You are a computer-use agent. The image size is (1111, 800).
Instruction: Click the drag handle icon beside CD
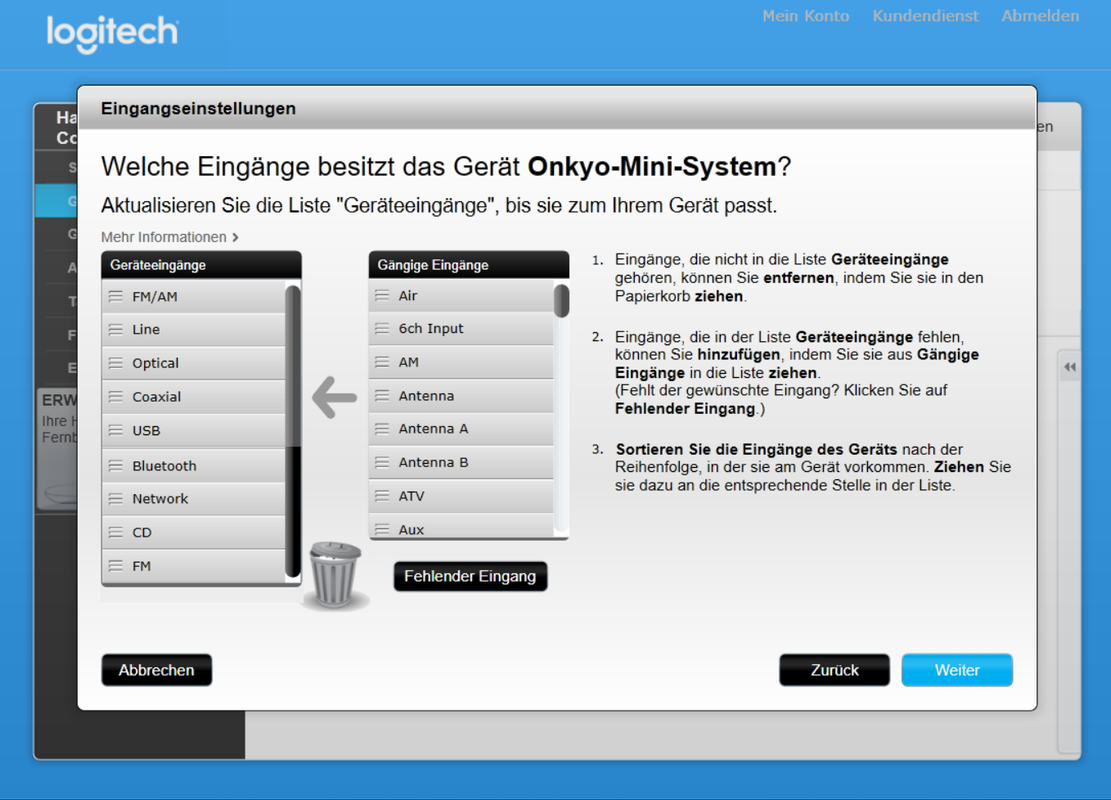[115, 532]
